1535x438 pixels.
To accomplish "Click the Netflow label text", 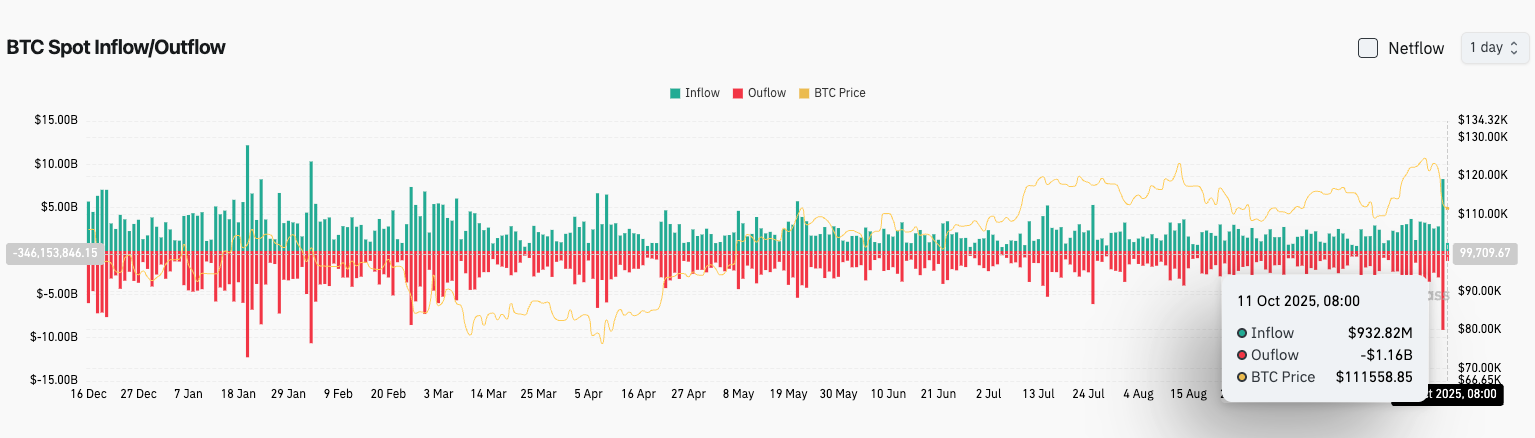I will click(1416, 48).
